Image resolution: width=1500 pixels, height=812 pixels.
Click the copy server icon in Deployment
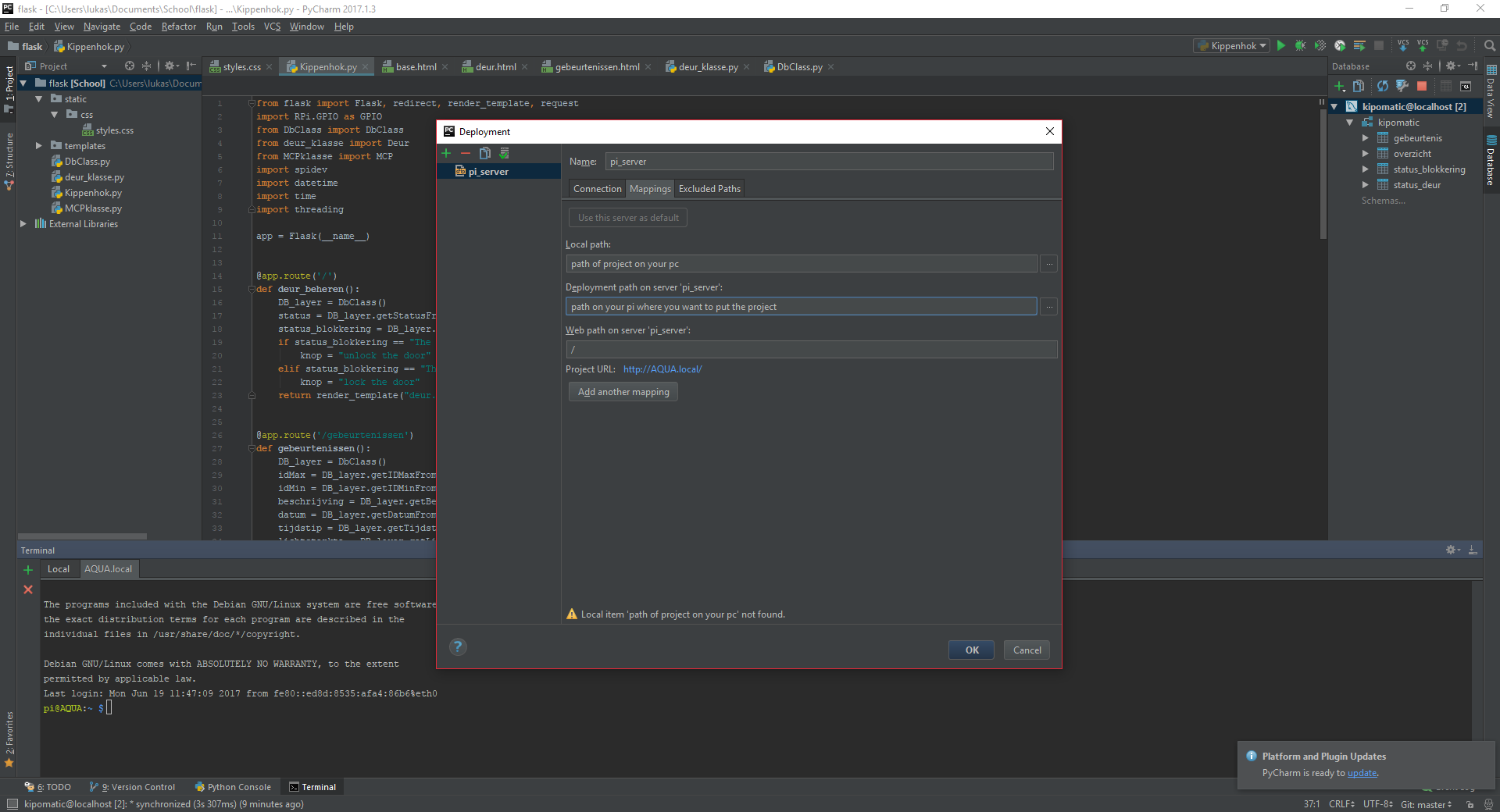(x=485, y=154)
